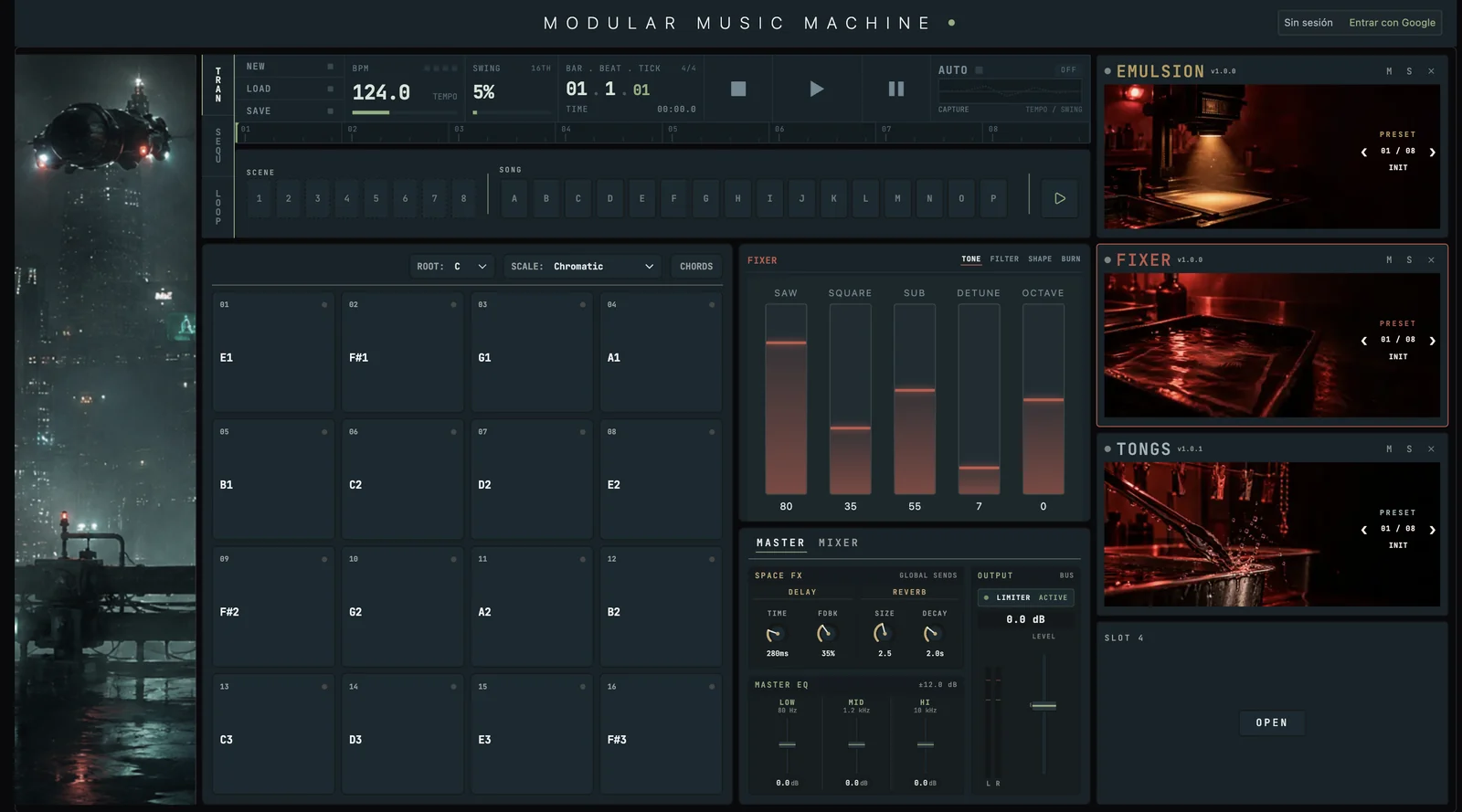Go to next EMULSION preset
Image resolution: width=1462 pixels, height=812 pixels.
[x=1432, y=152]
